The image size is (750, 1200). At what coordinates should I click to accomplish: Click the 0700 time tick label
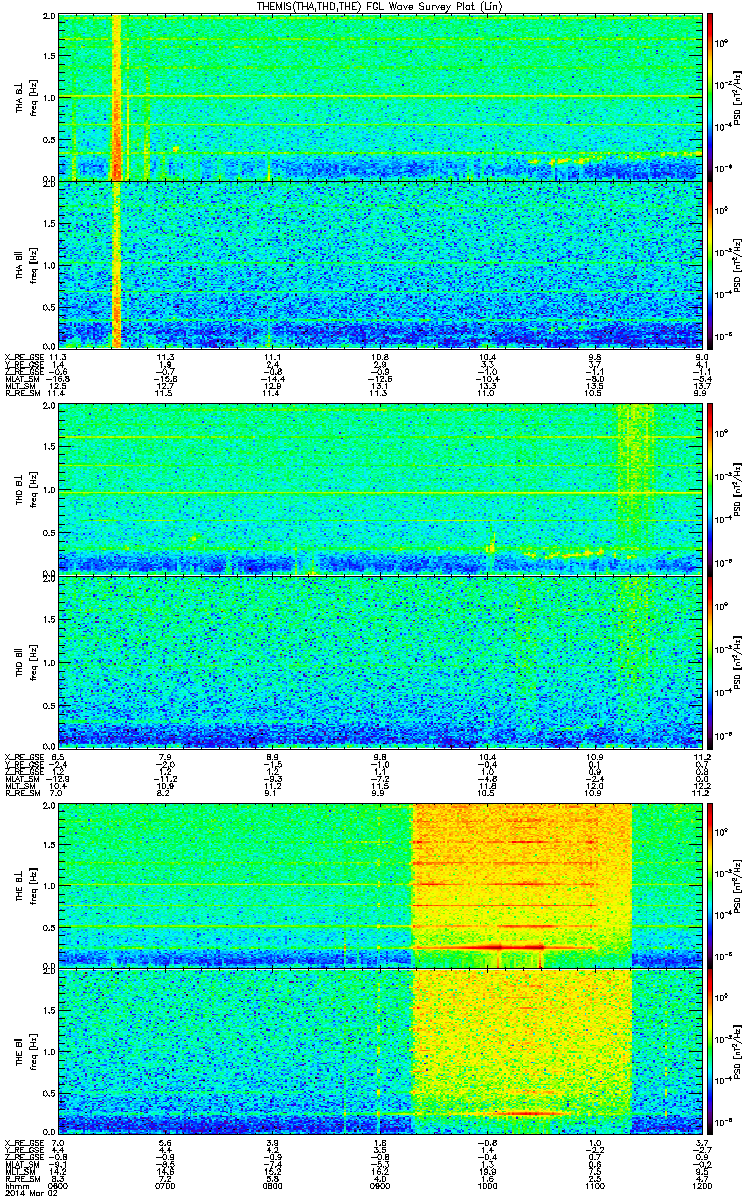click(165, 1186)
